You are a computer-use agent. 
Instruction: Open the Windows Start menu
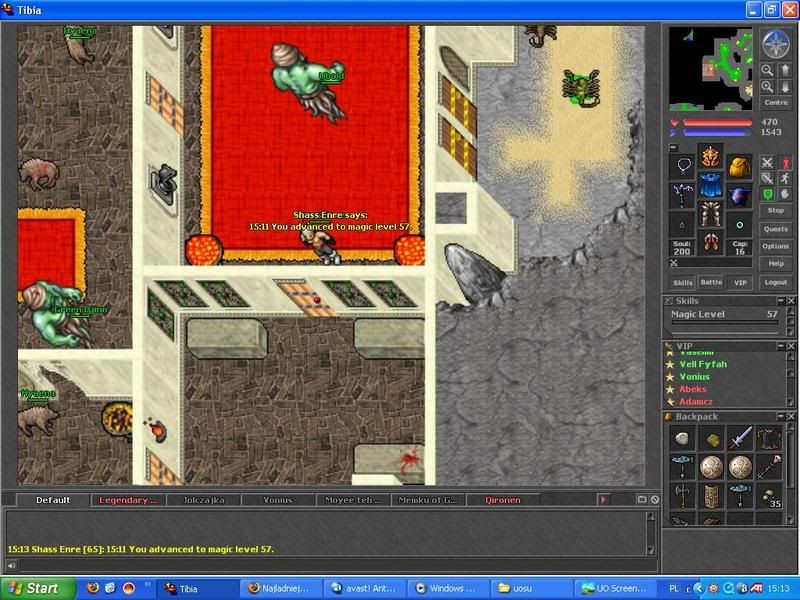pos(38,588)
